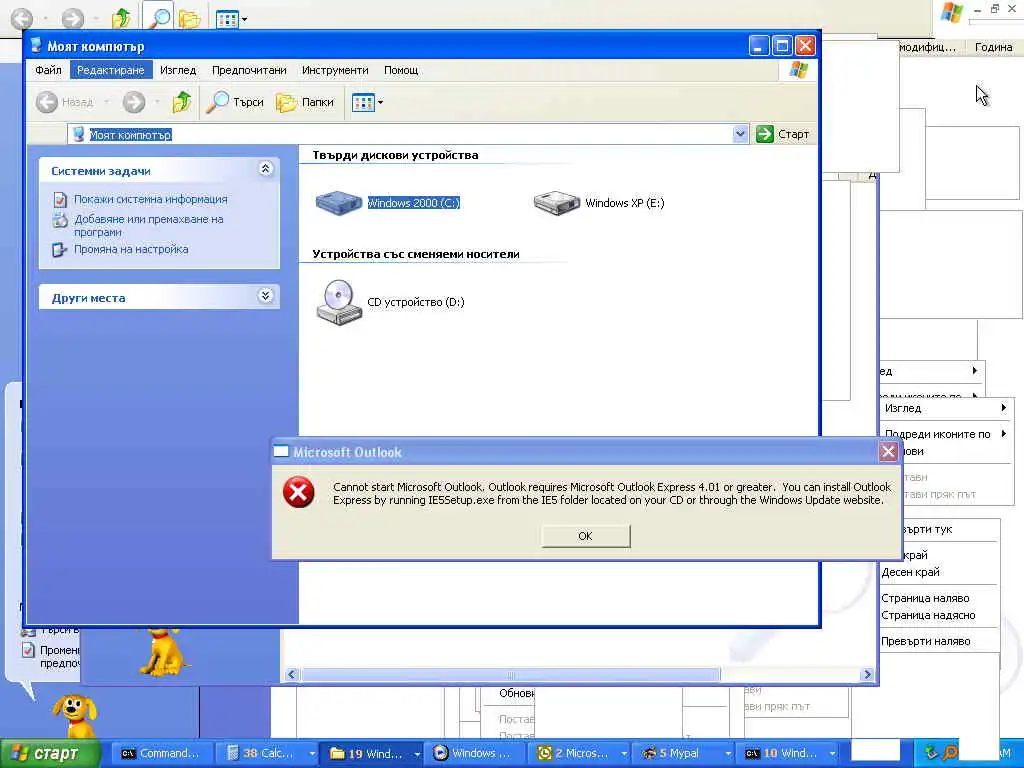Open the back history dropdown arrow beside Назад
Viewport: 1024px width, 768px height.
106,102
